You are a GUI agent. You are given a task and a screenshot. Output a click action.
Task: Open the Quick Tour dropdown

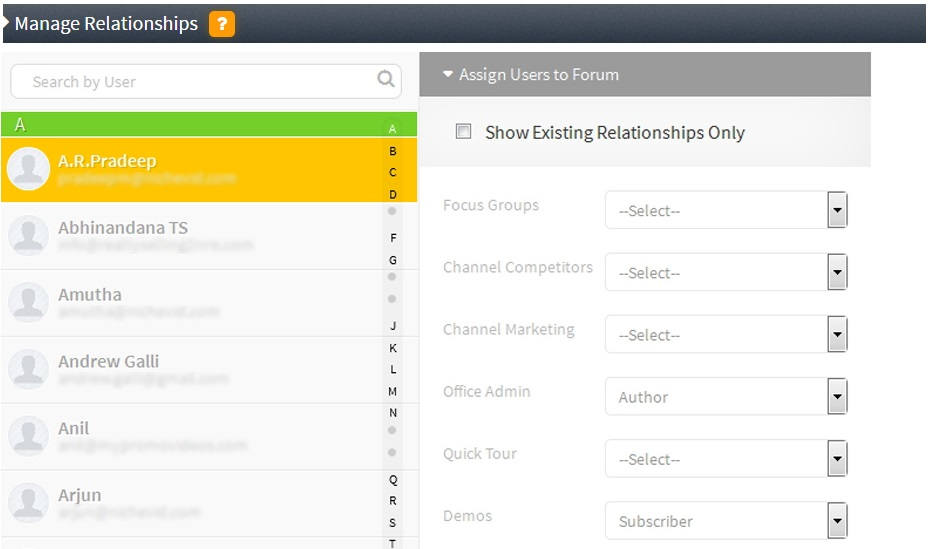(726, 459)
